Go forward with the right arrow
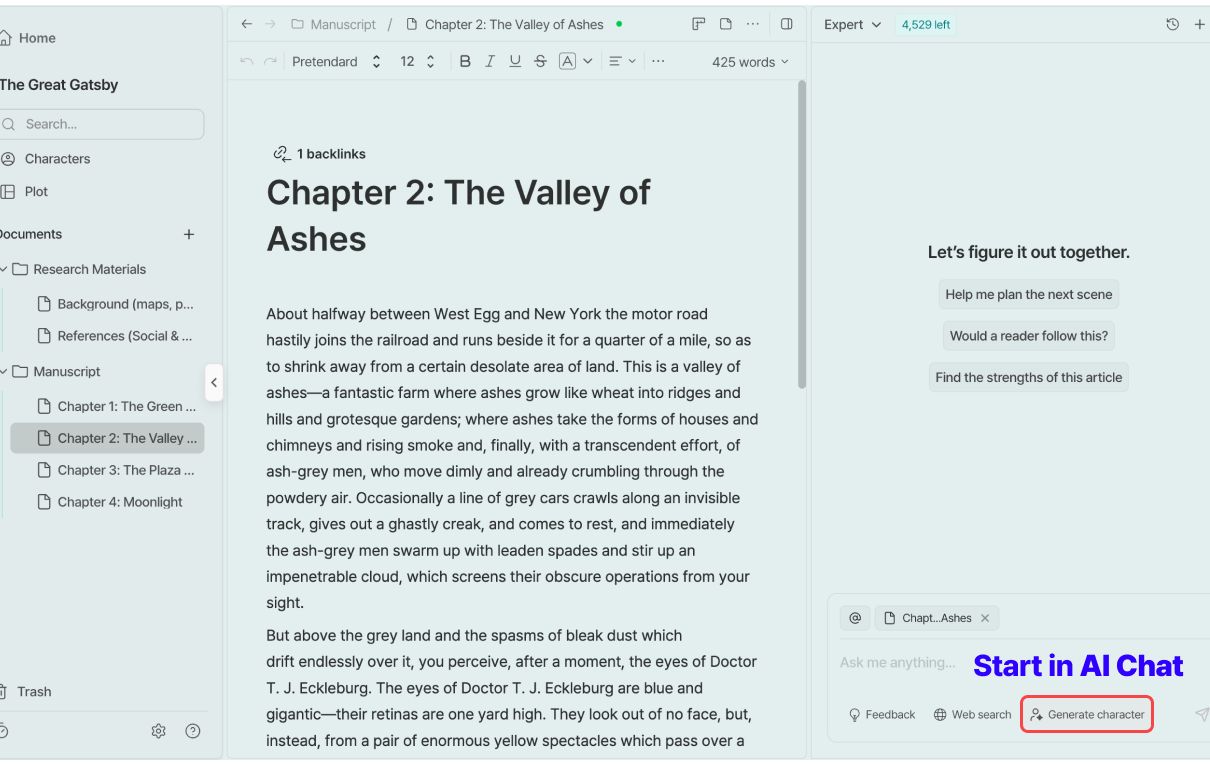Image resolution: width=1210 pixels, height=765 pixels. tap(270, 24)
